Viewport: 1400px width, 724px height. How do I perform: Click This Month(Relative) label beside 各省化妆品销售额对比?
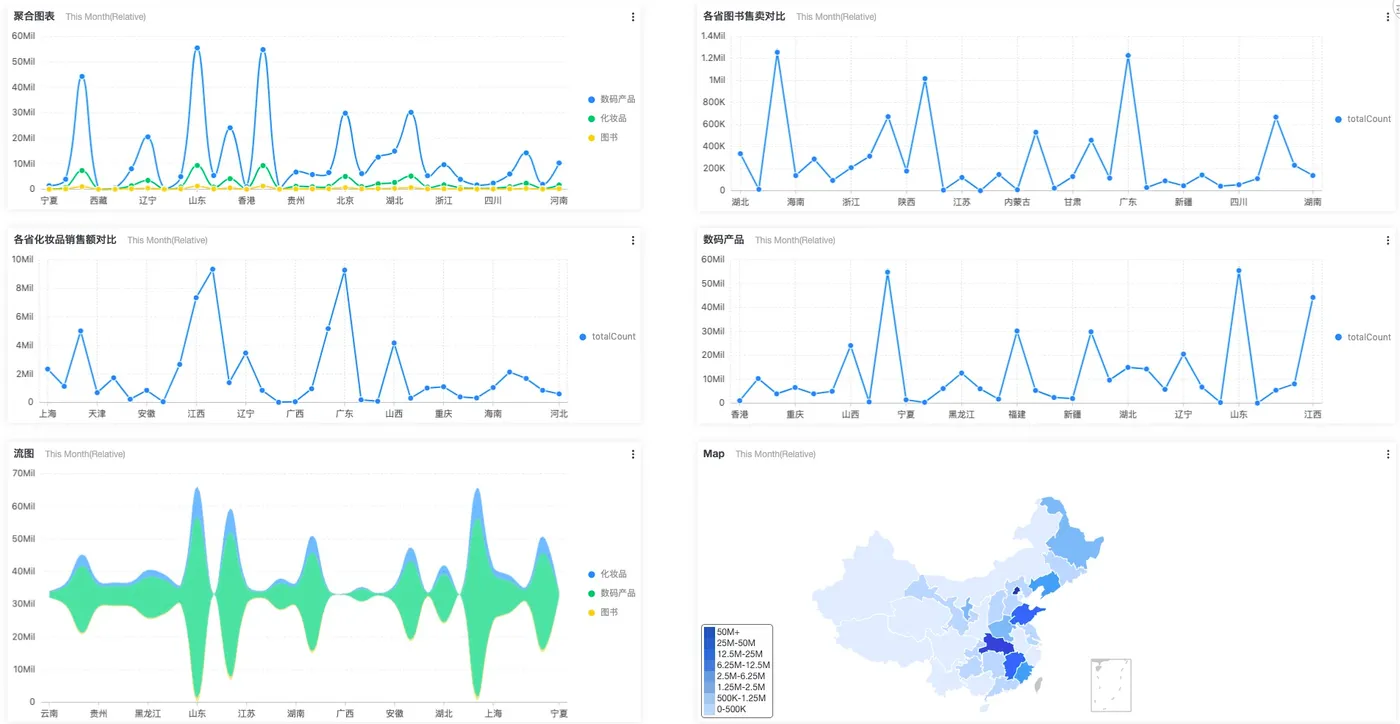167,240
